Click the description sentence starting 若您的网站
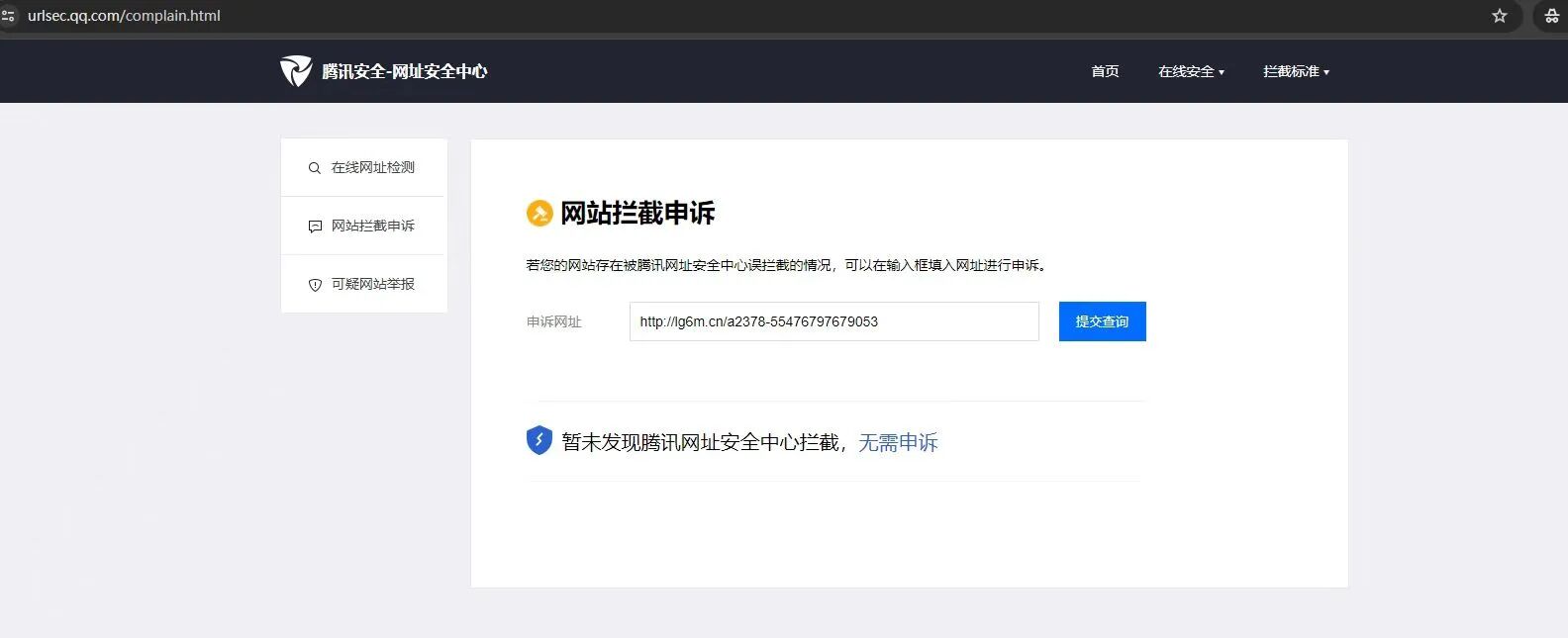The width and height of the screenshot is (1568, 638). [x=787, y=265]
